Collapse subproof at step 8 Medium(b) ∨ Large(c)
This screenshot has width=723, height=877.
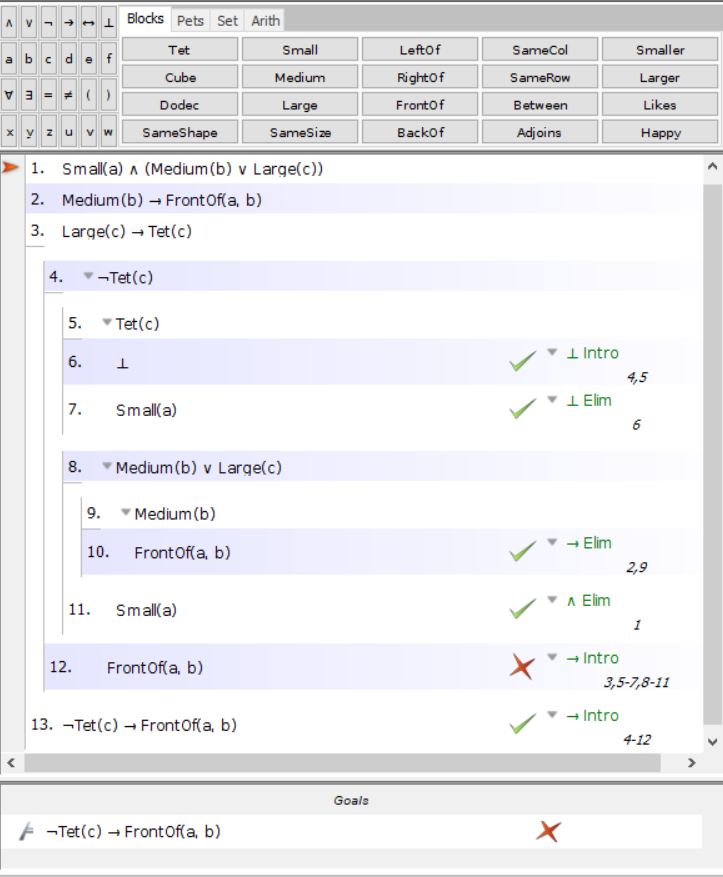pos(107,466)
